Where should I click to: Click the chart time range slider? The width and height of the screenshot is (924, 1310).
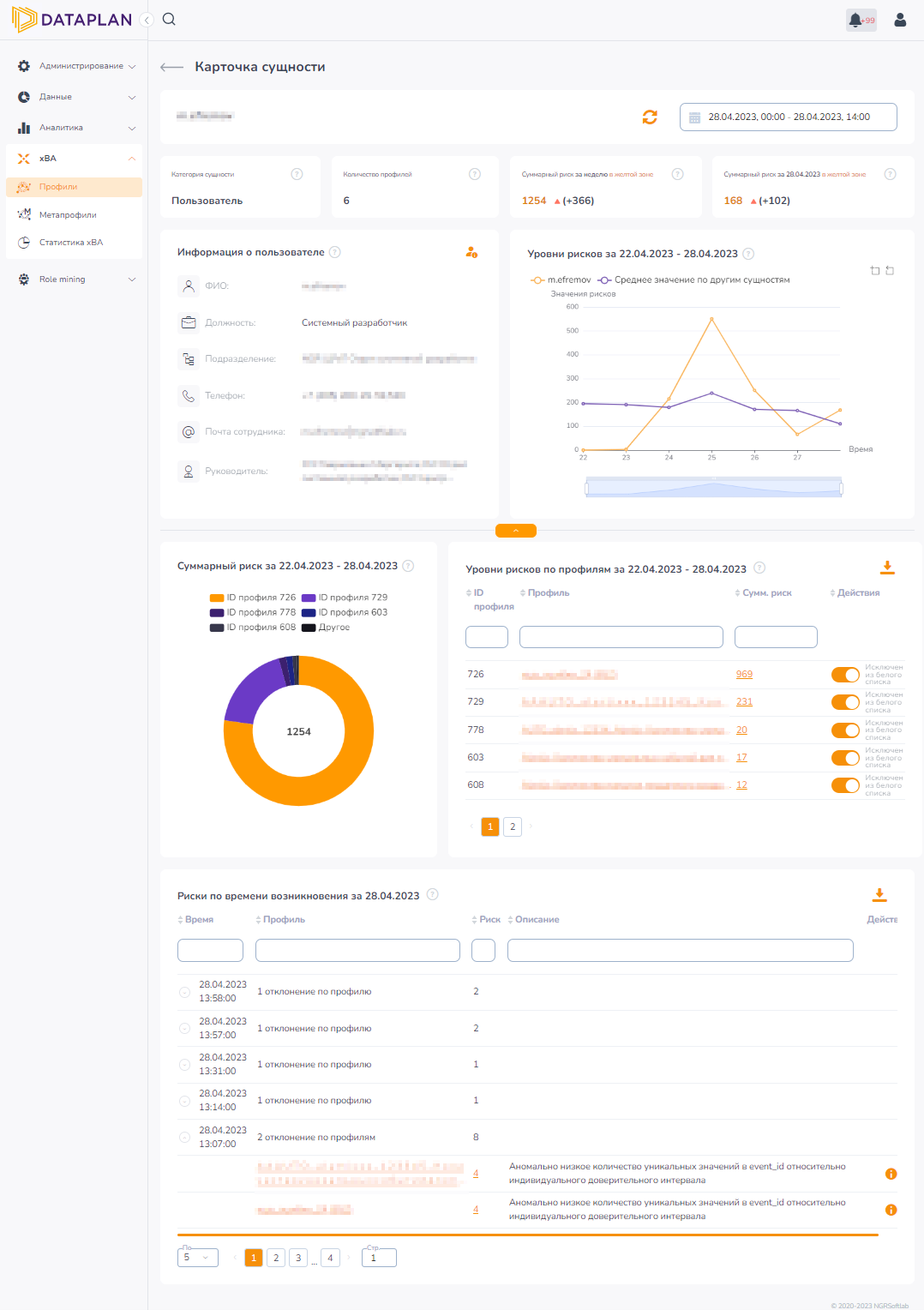pyautogui.click(x=713, y=488)
